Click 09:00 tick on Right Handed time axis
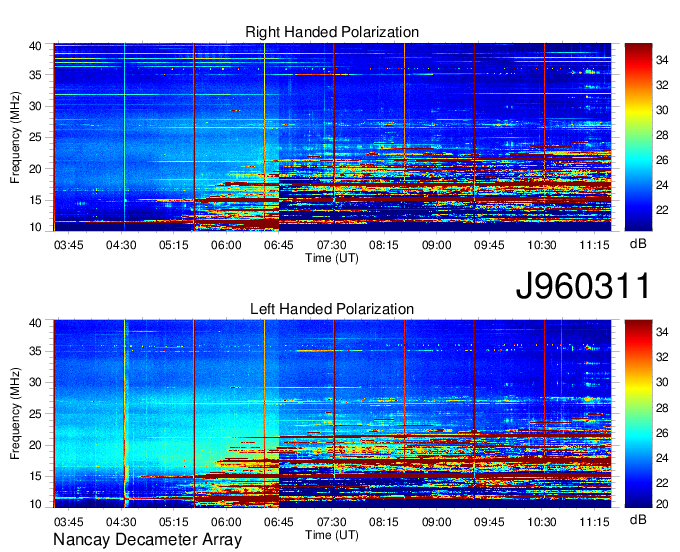This screenshot has height=552, width=680. click(436, 245)
